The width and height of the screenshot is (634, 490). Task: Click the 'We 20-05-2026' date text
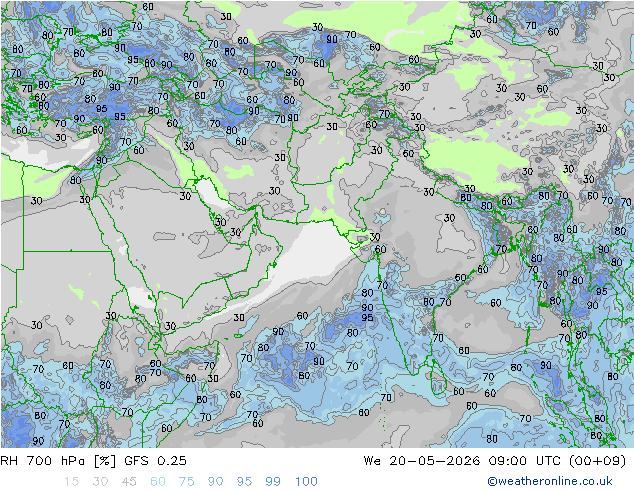point(422,461)
